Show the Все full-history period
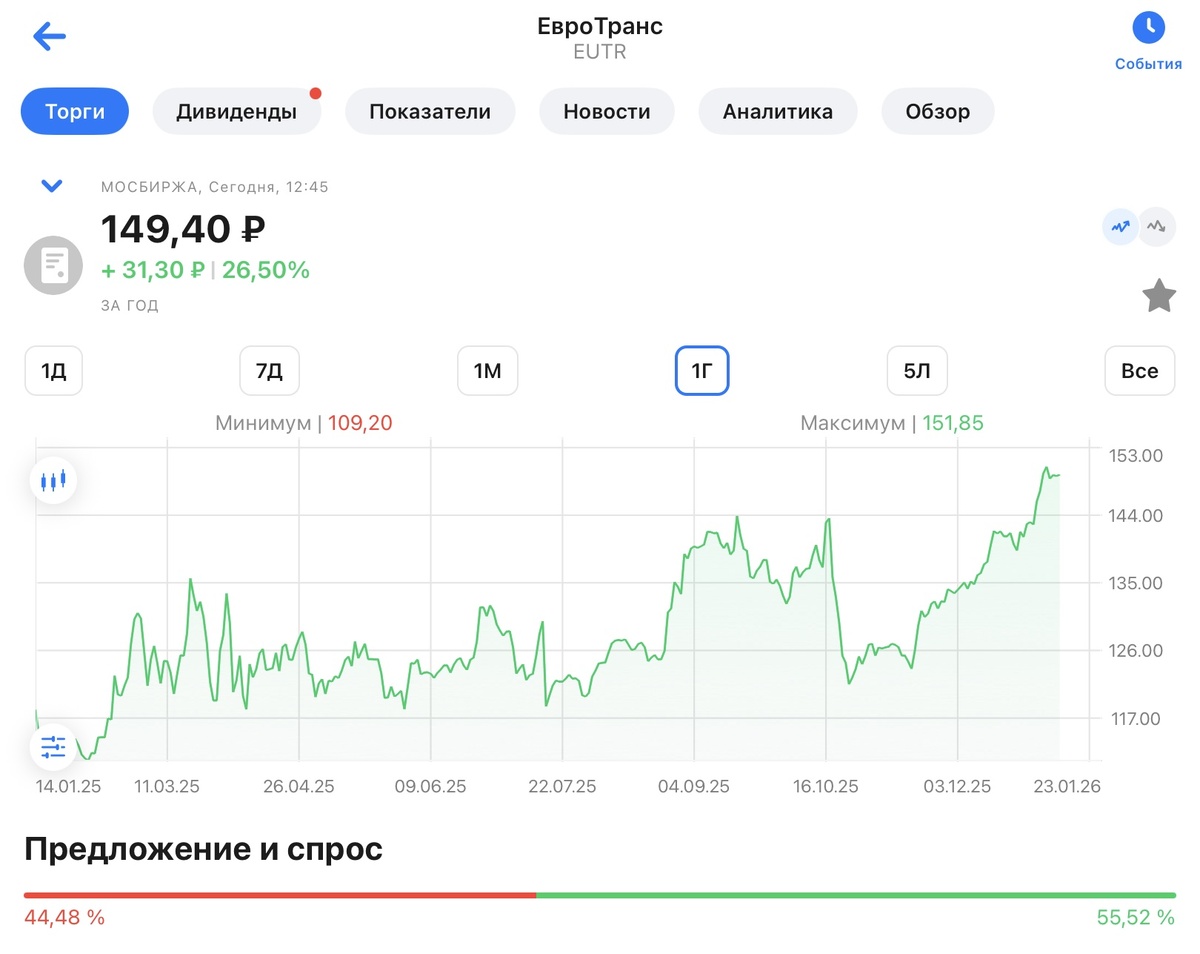Screen dimensions: 1200x954 click(x=1140, y=371)
